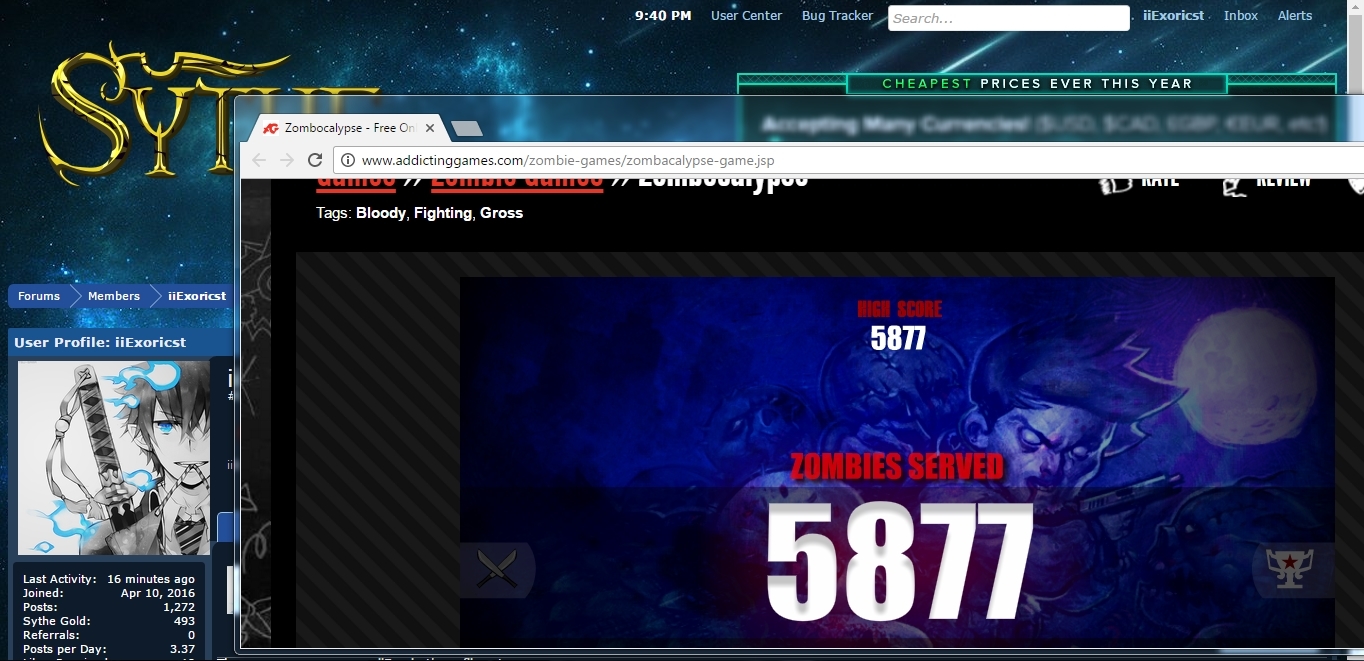Screen dimensions: 1364x661
Task: View site information icon in address bar
Action: [x=348, y=160]
